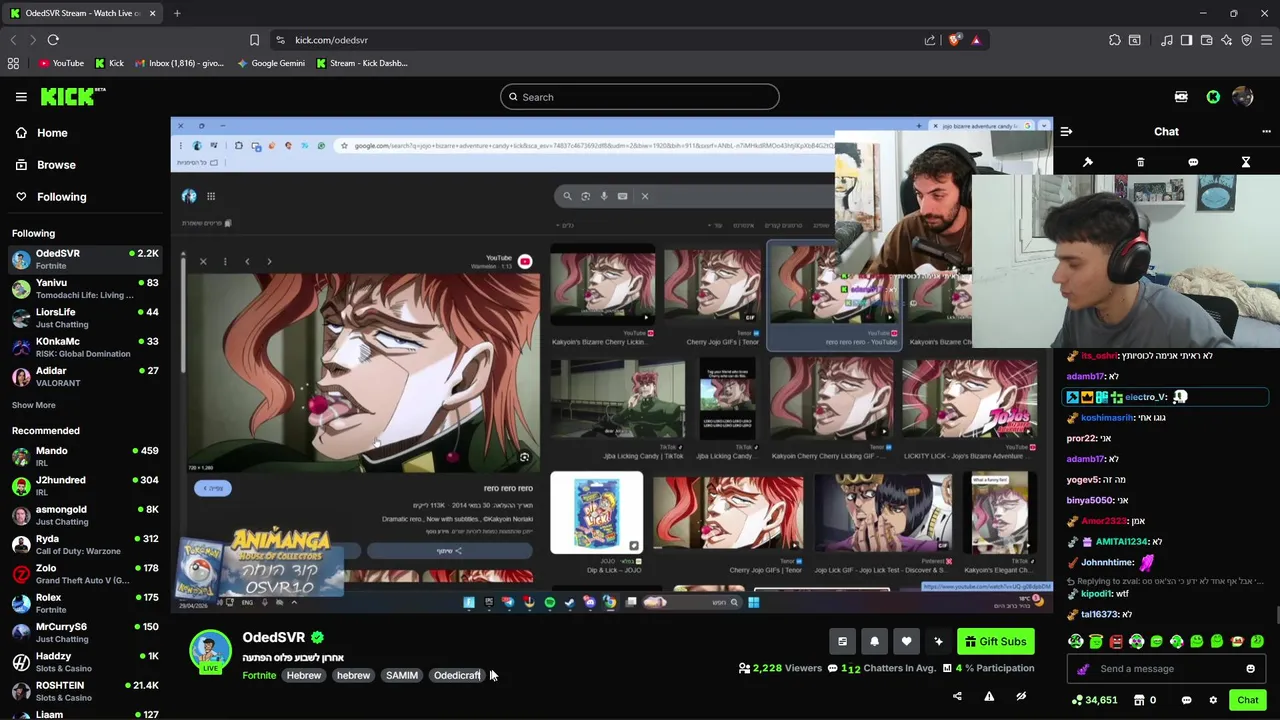The height and width of the screenshot is (720, 1280).
Task: Open the browser extensions puzzle icon
Action: [1114, 40]
